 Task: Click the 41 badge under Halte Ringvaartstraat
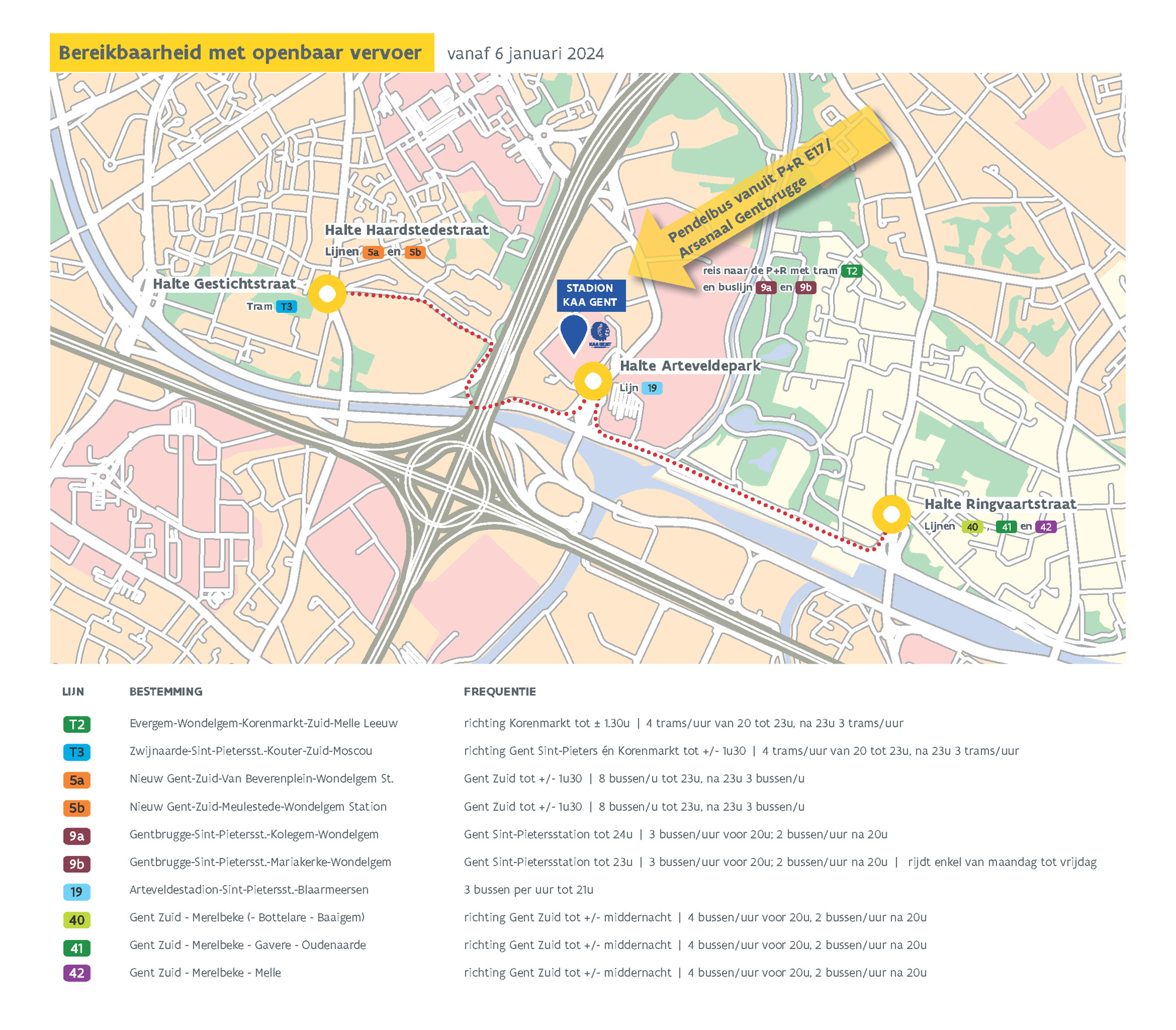(x=1007, y=527)
